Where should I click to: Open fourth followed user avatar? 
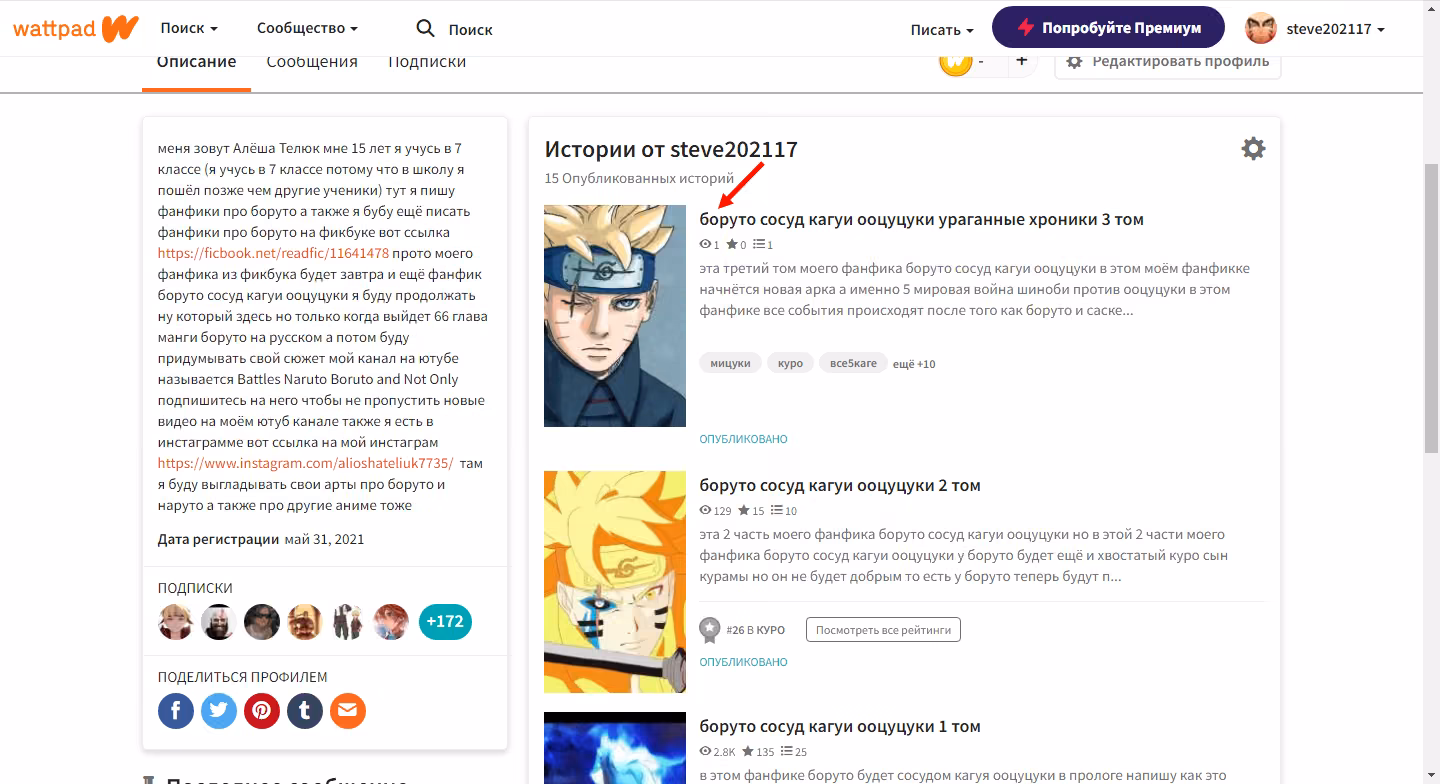coord(305,622)
